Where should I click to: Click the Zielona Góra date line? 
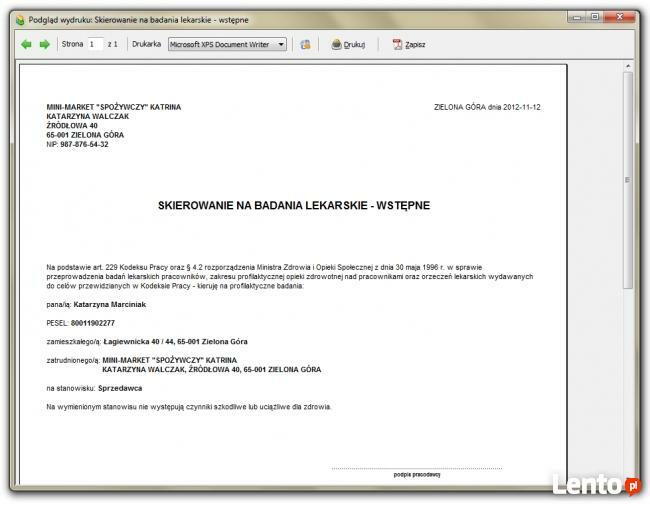[x=487, y=106]
